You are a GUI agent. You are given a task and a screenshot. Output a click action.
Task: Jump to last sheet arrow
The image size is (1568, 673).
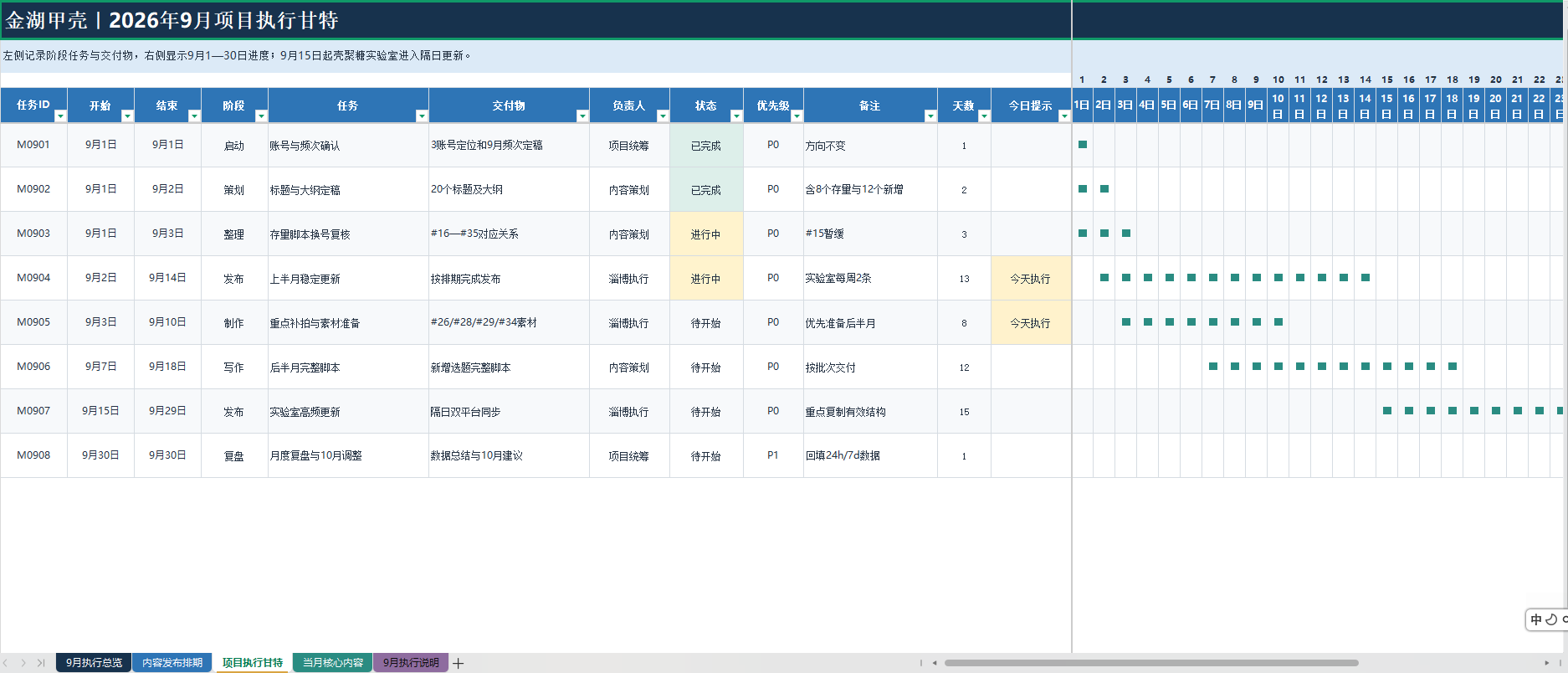pos(41,663)
